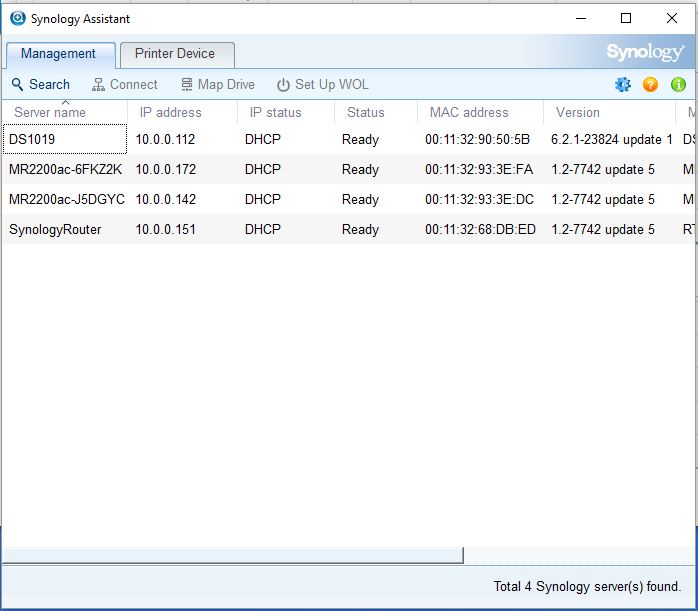
Task: Sort by IP address column header
Action: [183, 112]
